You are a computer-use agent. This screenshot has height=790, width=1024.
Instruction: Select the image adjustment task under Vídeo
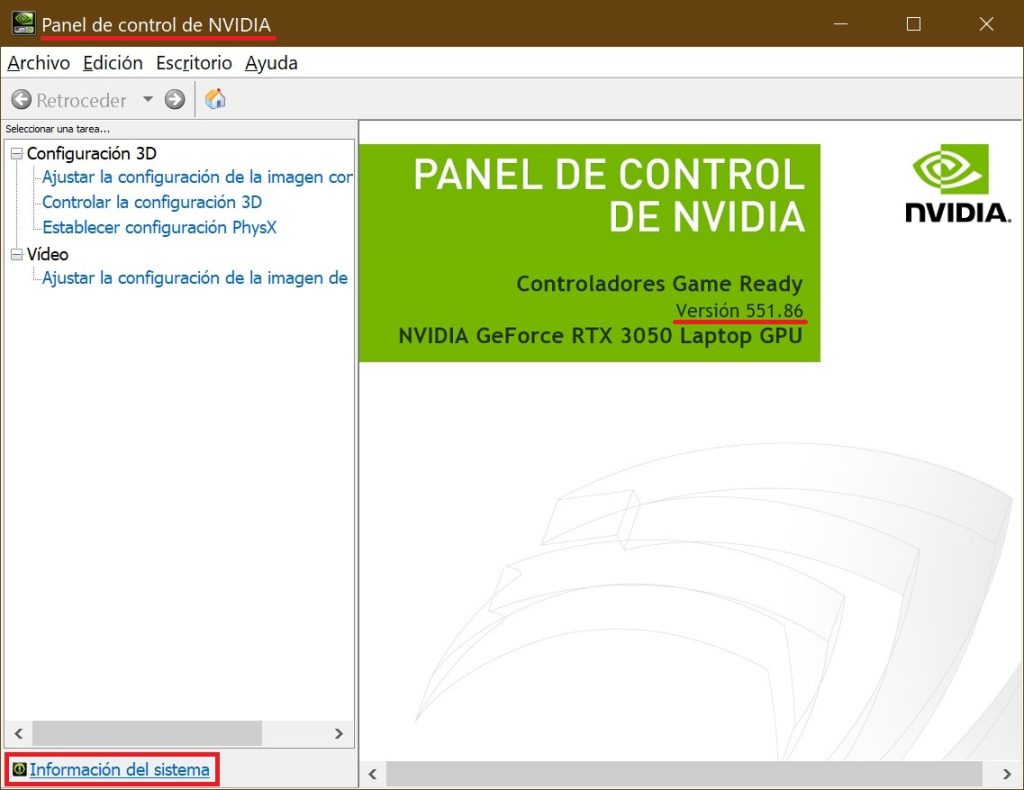tap(196, 278)
